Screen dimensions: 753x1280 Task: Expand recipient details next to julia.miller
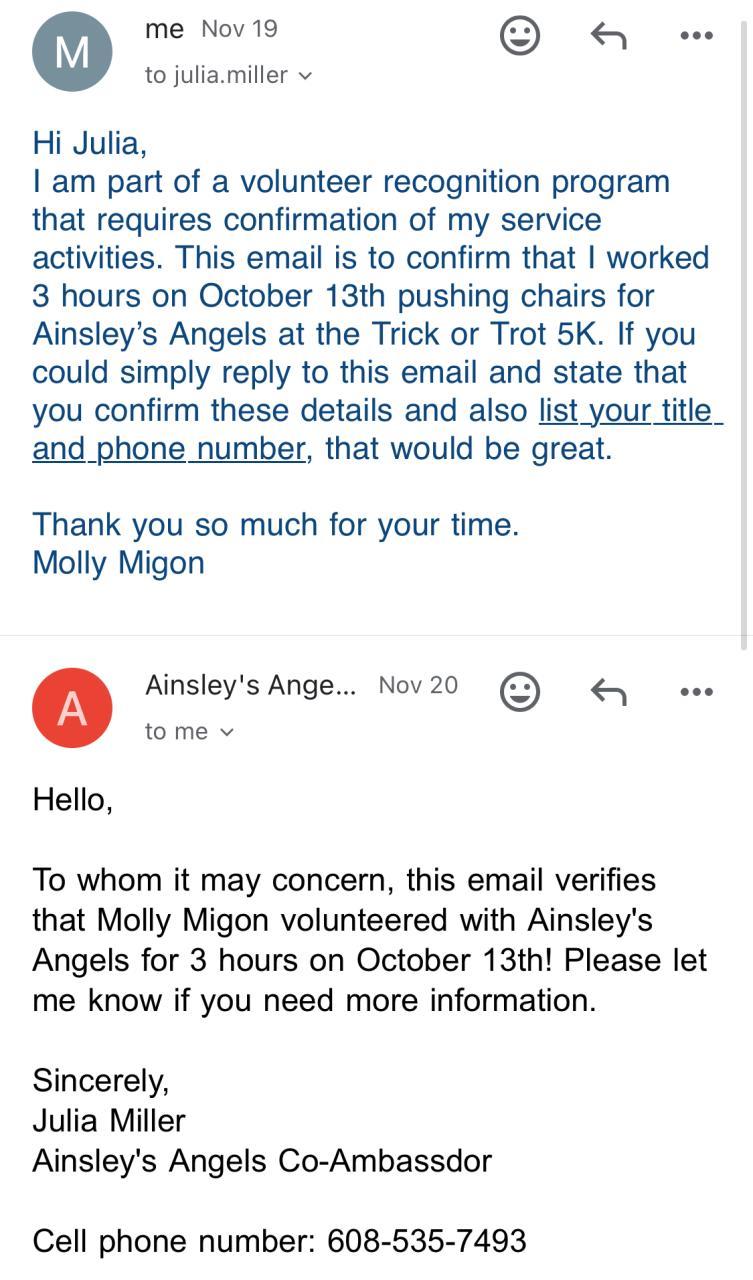(305, 76)
